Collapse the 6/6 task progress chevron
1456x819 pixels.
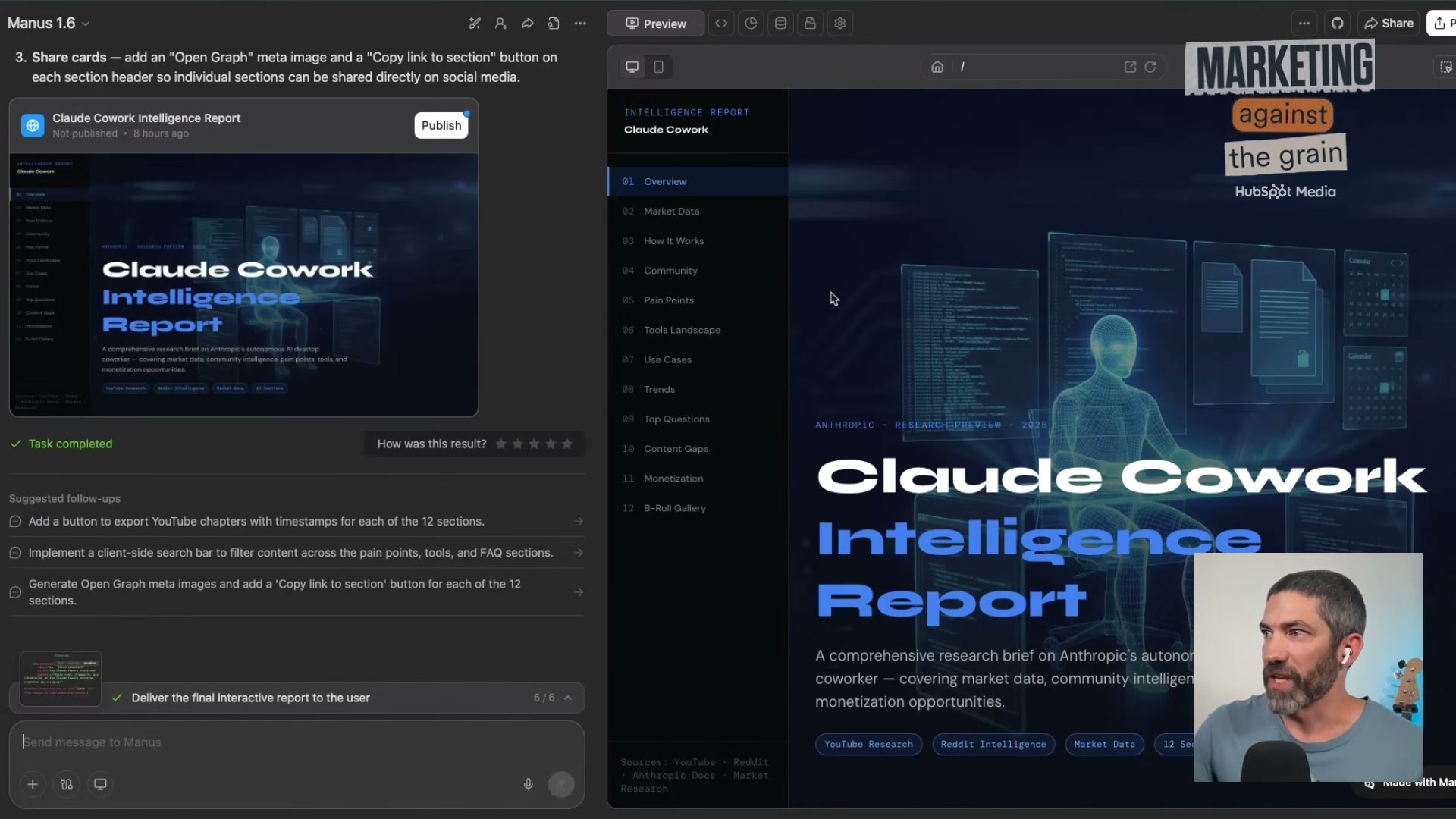coord(568,698)
